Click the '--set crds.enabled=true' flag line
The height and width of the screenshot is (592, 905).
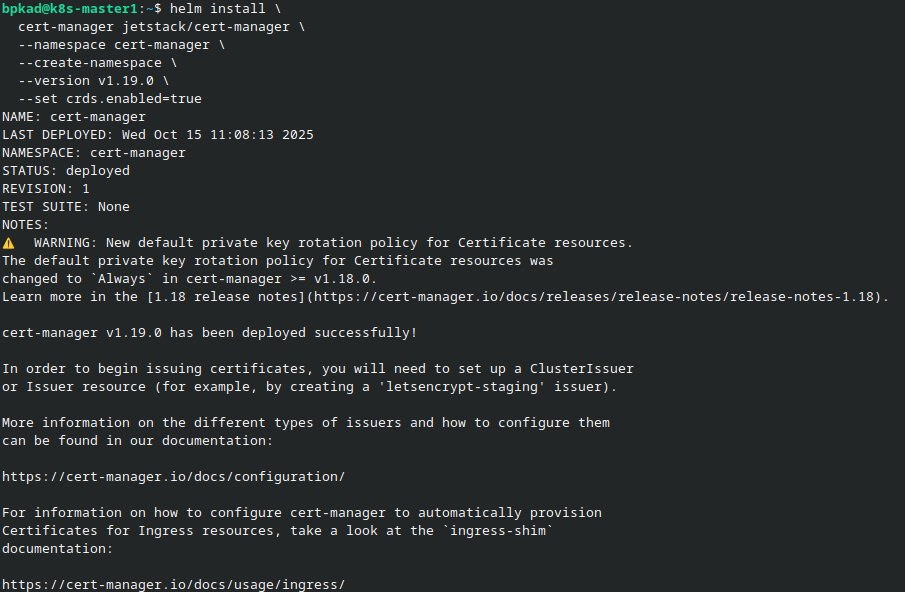(x=110, y=99)
